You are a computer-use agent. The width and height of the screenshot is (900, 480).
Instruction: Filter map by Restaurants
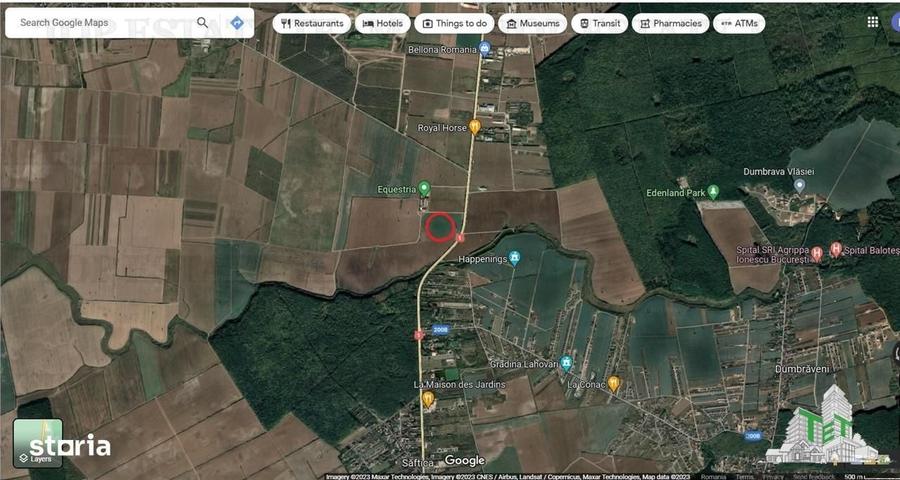coord(312,24)
